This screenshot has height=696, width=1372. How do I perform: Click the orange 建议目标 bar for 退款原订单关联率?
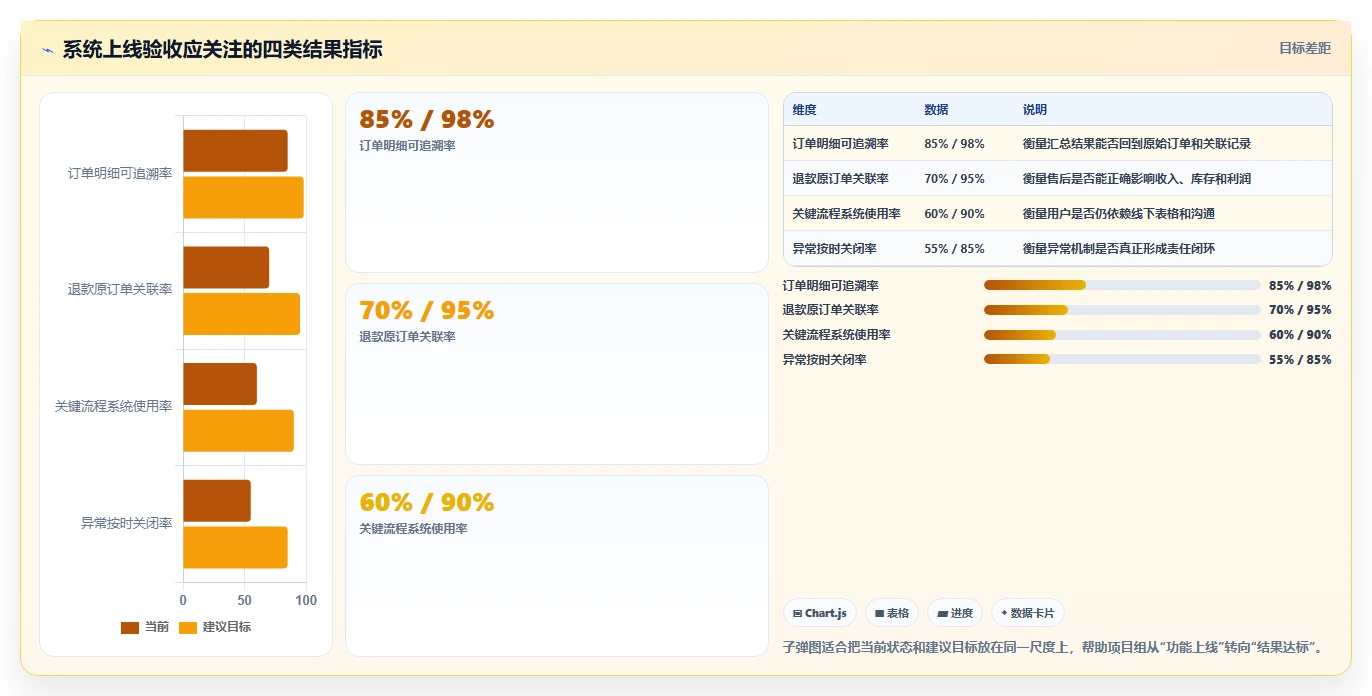point(241,314)
